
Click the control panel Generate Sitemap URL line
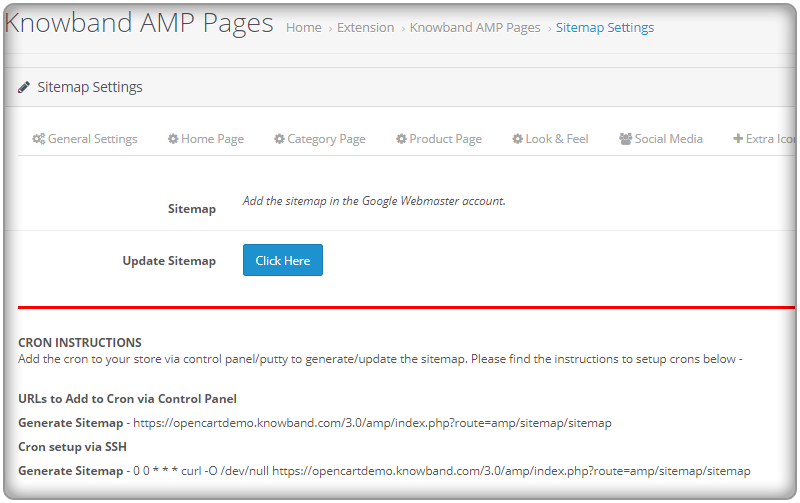coord(315,423)
